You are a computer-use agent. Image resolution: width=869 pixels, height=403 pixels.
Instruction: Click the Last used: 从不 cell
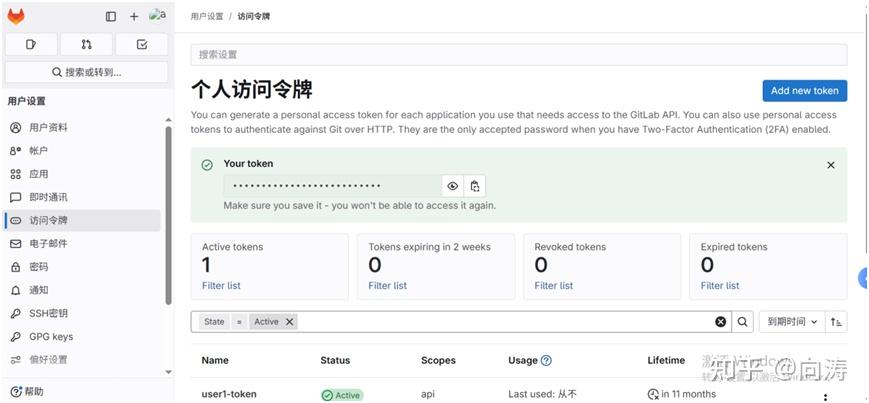[543, 394]
